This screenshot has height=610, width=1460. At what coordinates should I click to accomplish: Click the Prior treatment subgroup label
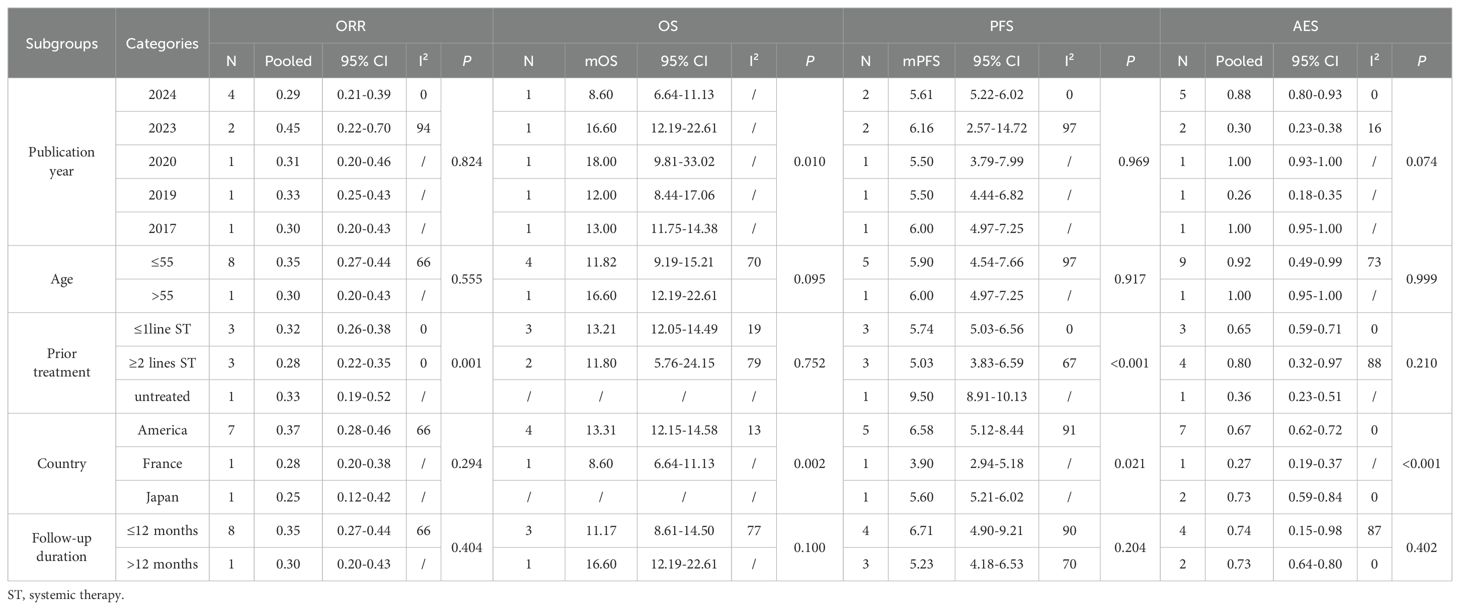pyautogui.click(x=60, y=363)
